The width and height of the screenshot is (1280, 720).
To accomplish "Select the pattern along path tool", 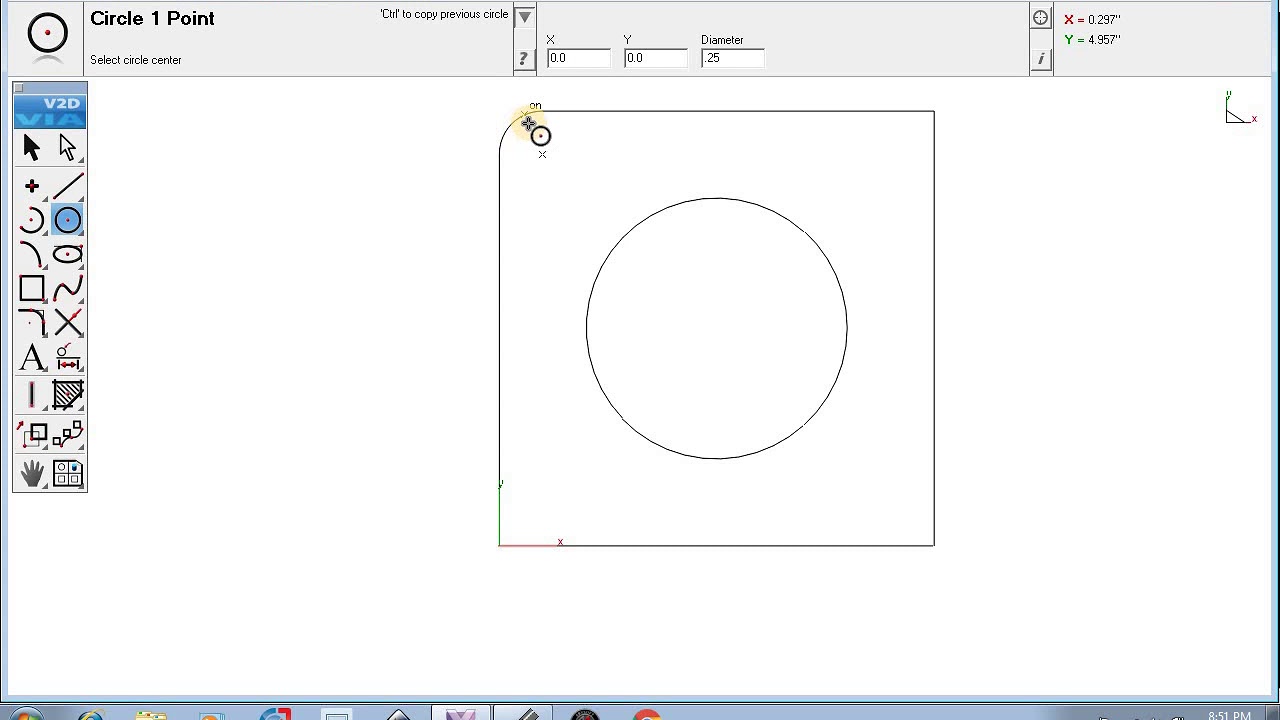I will point(68,434).
